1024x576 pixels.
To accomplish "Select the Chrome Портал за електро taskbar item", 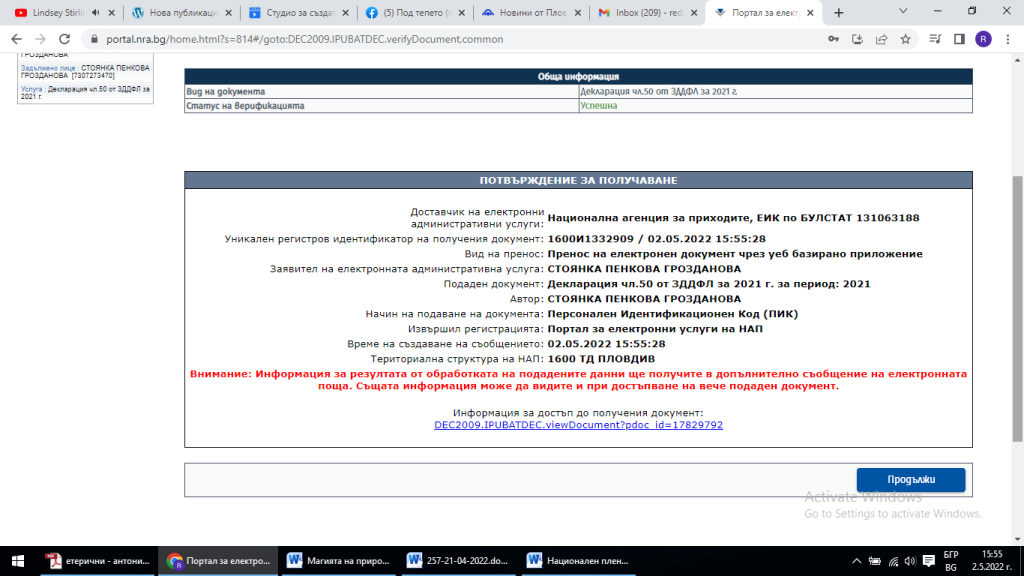I will tap(218, 561).
